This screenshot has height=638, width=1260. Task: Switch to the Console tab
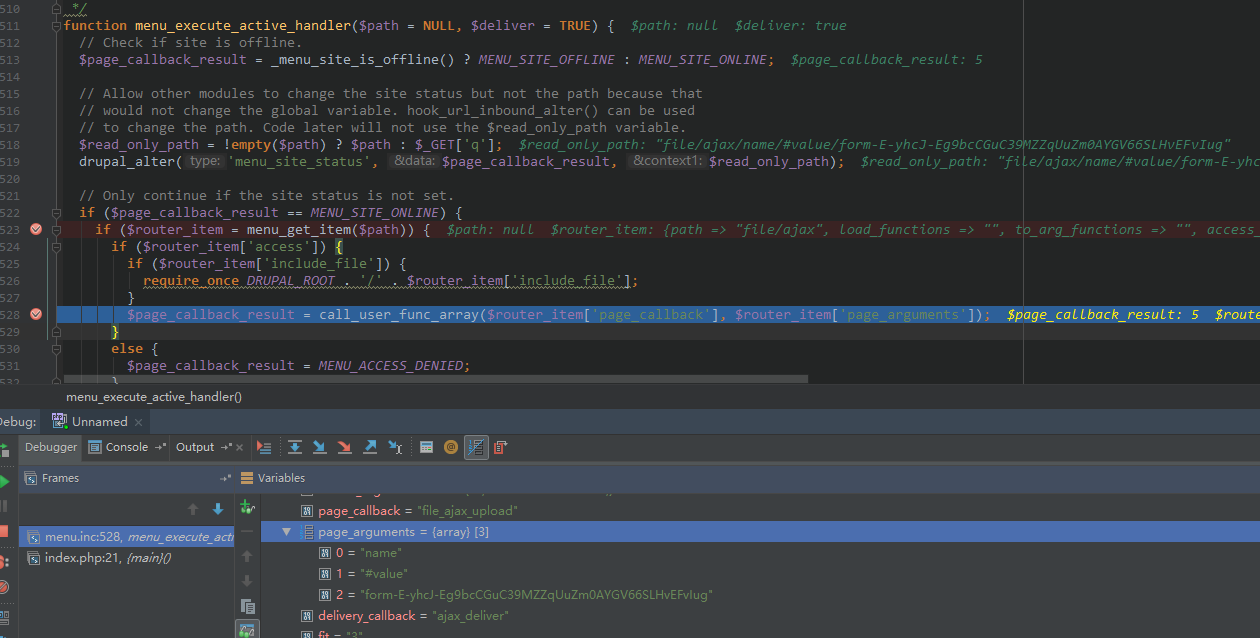[127, 447]
